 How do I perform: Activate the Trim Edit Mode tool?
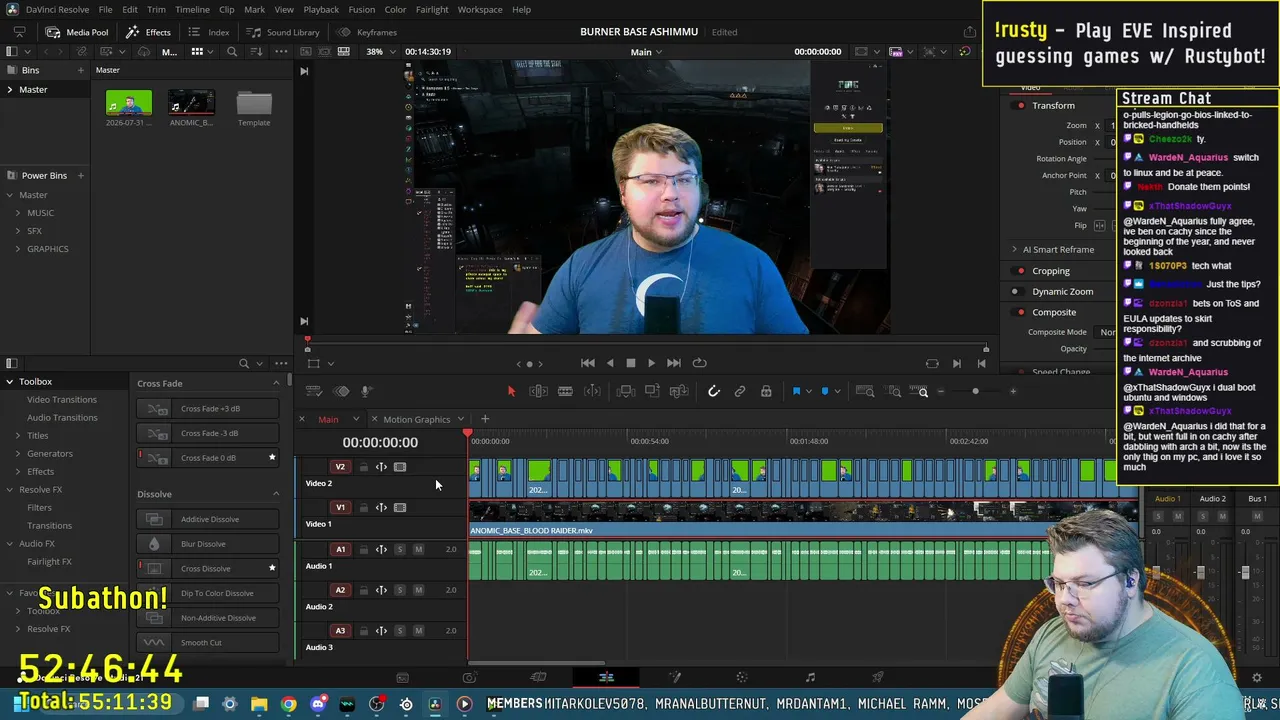(538, 392)
